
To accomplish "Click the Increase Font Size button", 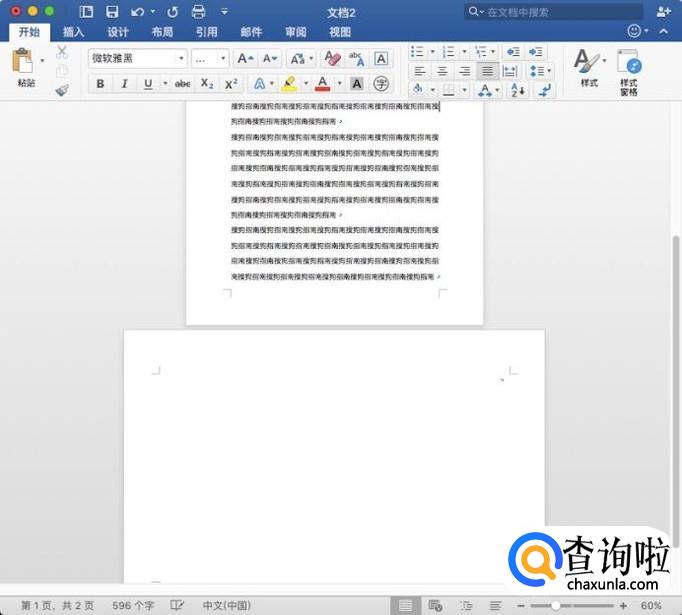I will tap(246, 59).
